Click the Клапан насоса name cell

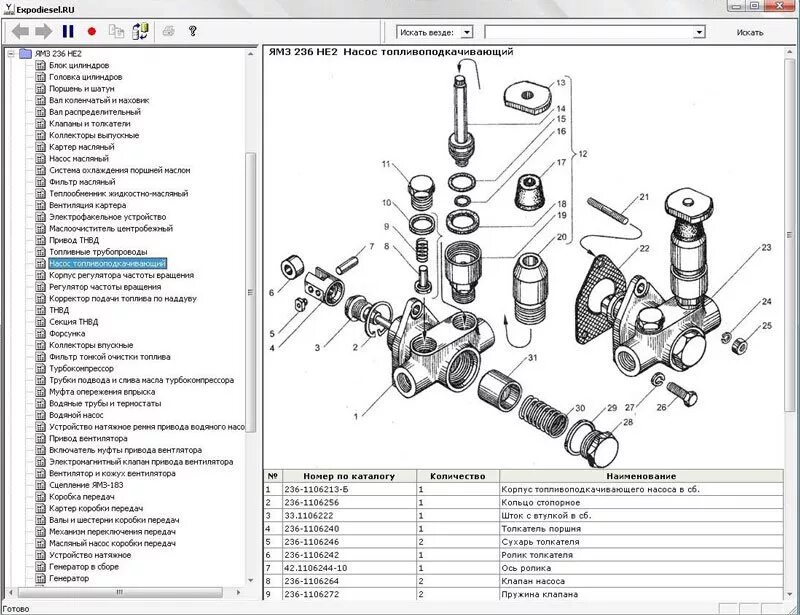pos(641,581)
